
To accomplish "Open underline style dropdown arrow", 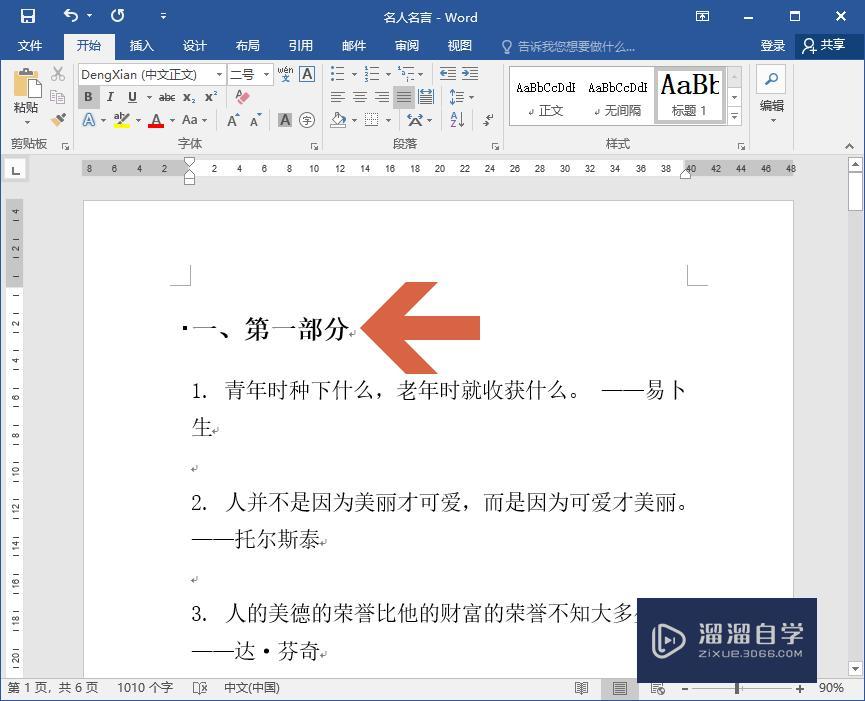I will coord(149,98).
